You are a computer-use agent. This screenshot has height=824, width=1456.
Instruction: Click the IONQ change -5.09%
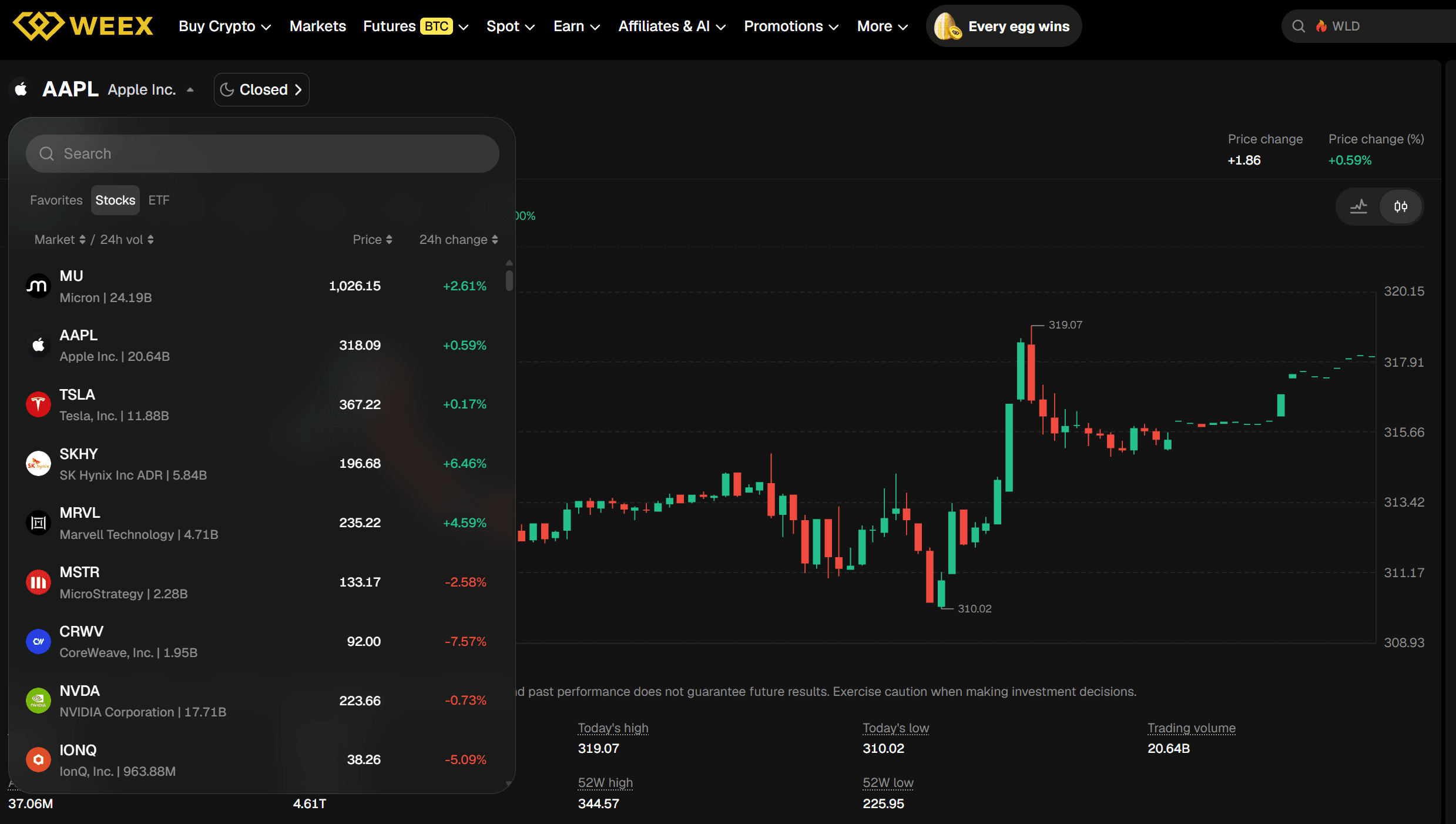pyautogui.click(x=465, y=760)
